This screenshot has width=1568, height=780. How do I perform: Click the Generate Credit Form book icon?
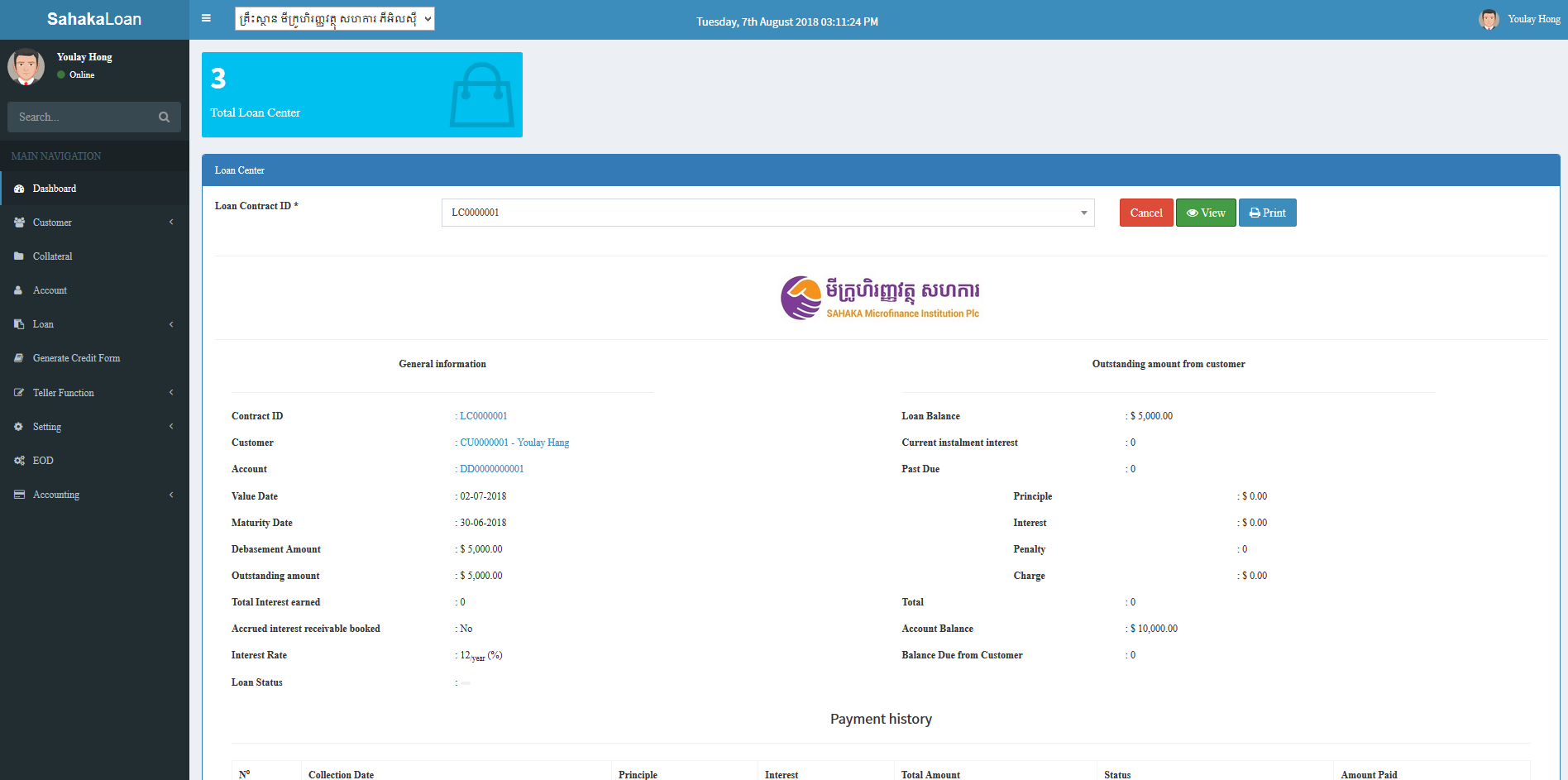19,358
